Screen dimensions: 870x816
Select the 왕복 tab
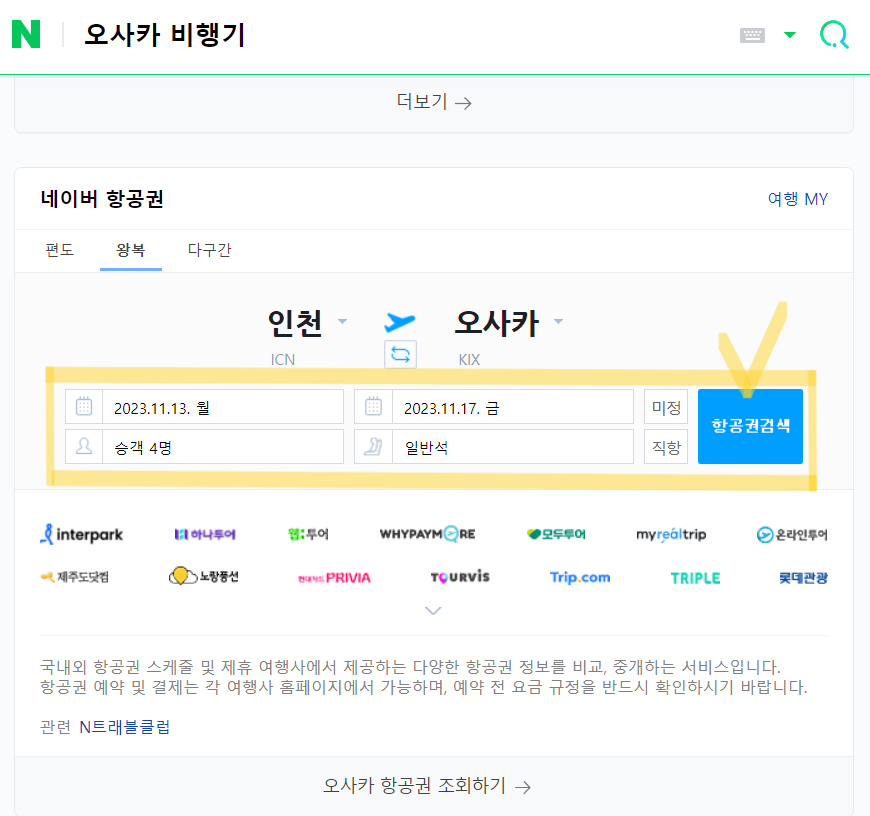point(131,250)
